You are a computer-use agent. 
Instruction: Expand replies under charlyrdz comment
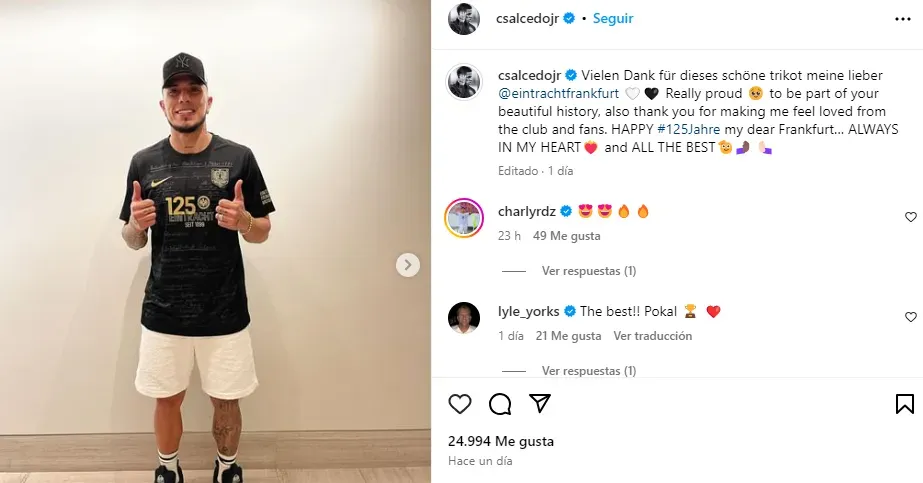point(589,271)
